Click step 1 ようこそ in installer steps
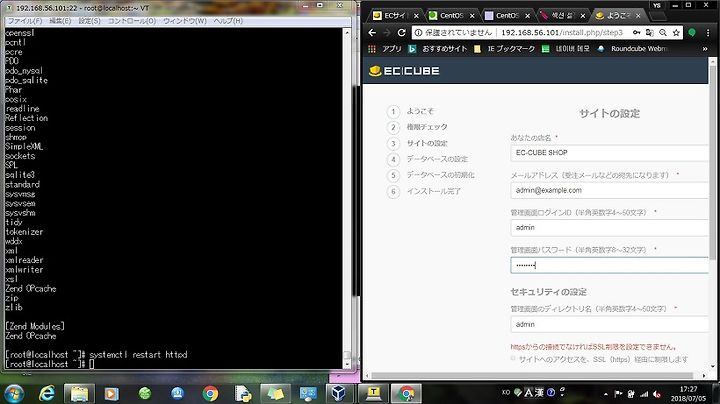The image size is (720, 404). click(411, 112)
